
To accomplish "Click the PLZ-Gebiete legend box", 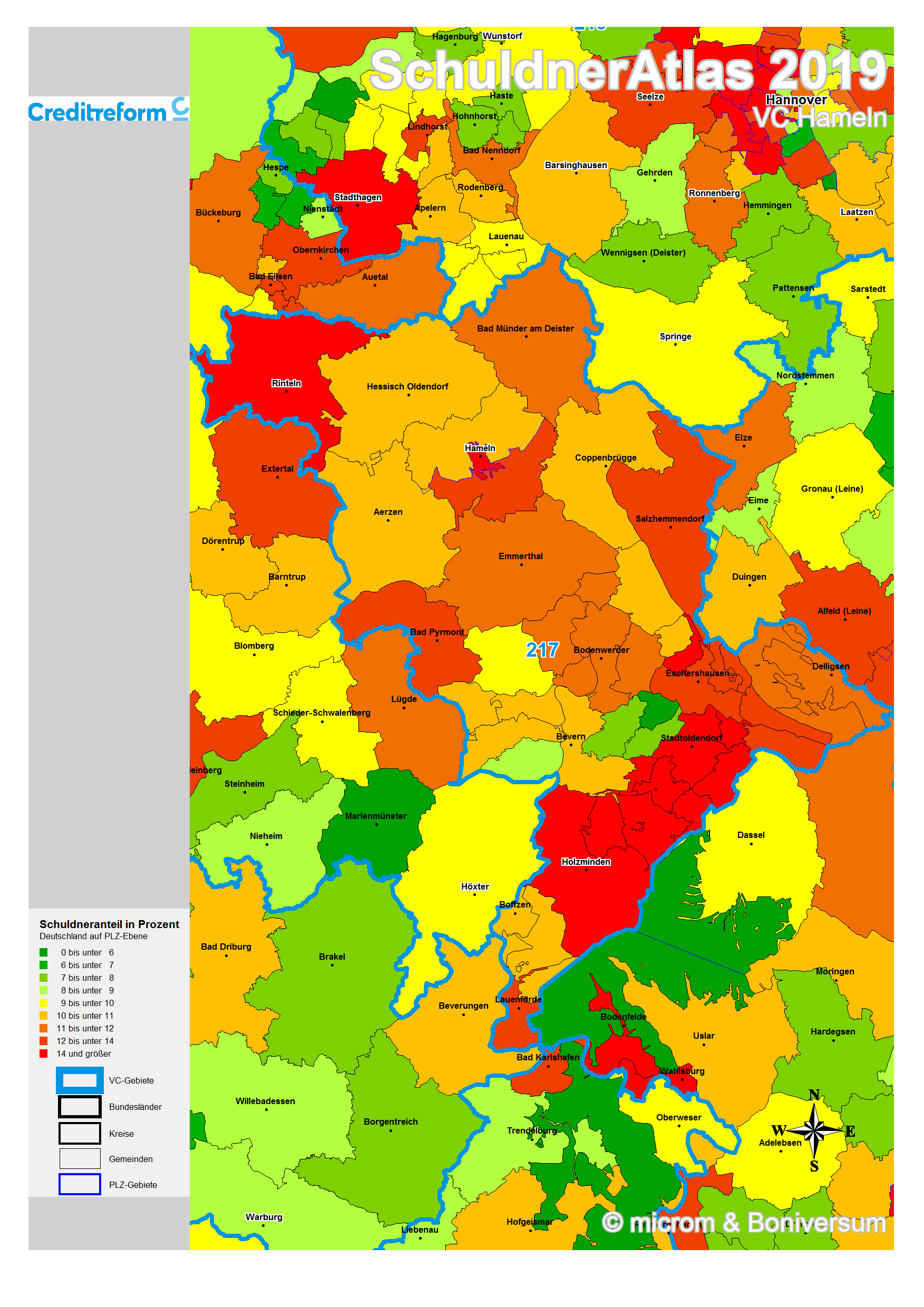I will (x=80, y=1184).
